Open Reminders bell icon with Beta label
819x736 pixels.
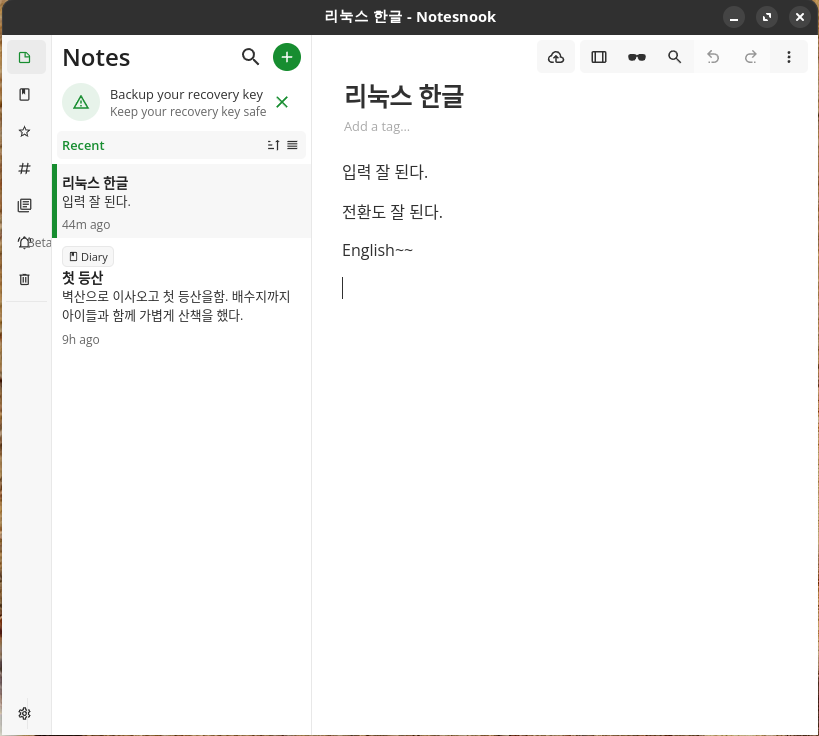point(25,242)
